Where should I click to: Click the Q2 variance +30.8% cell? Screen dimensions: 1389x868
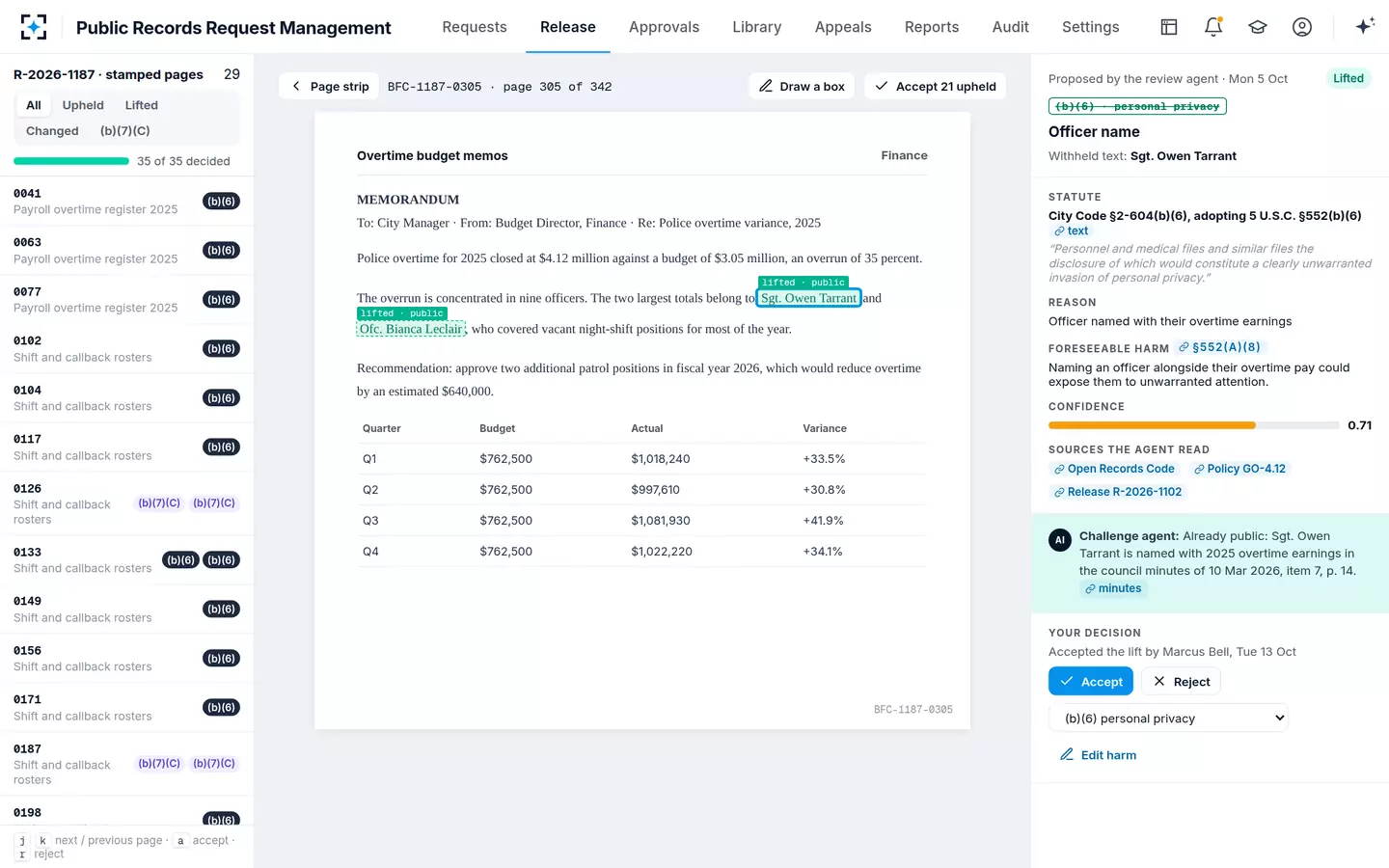(x=824, y=490)
